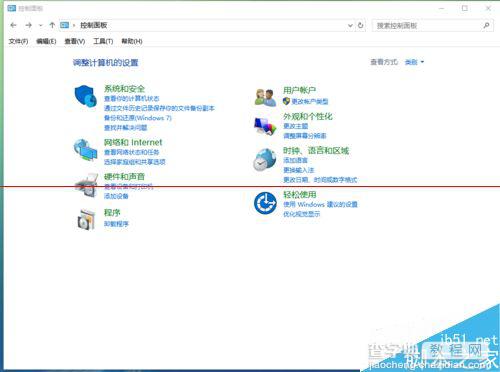Click the file history backup link
Screen dimensions: 500x372
[x=159, y=108]
